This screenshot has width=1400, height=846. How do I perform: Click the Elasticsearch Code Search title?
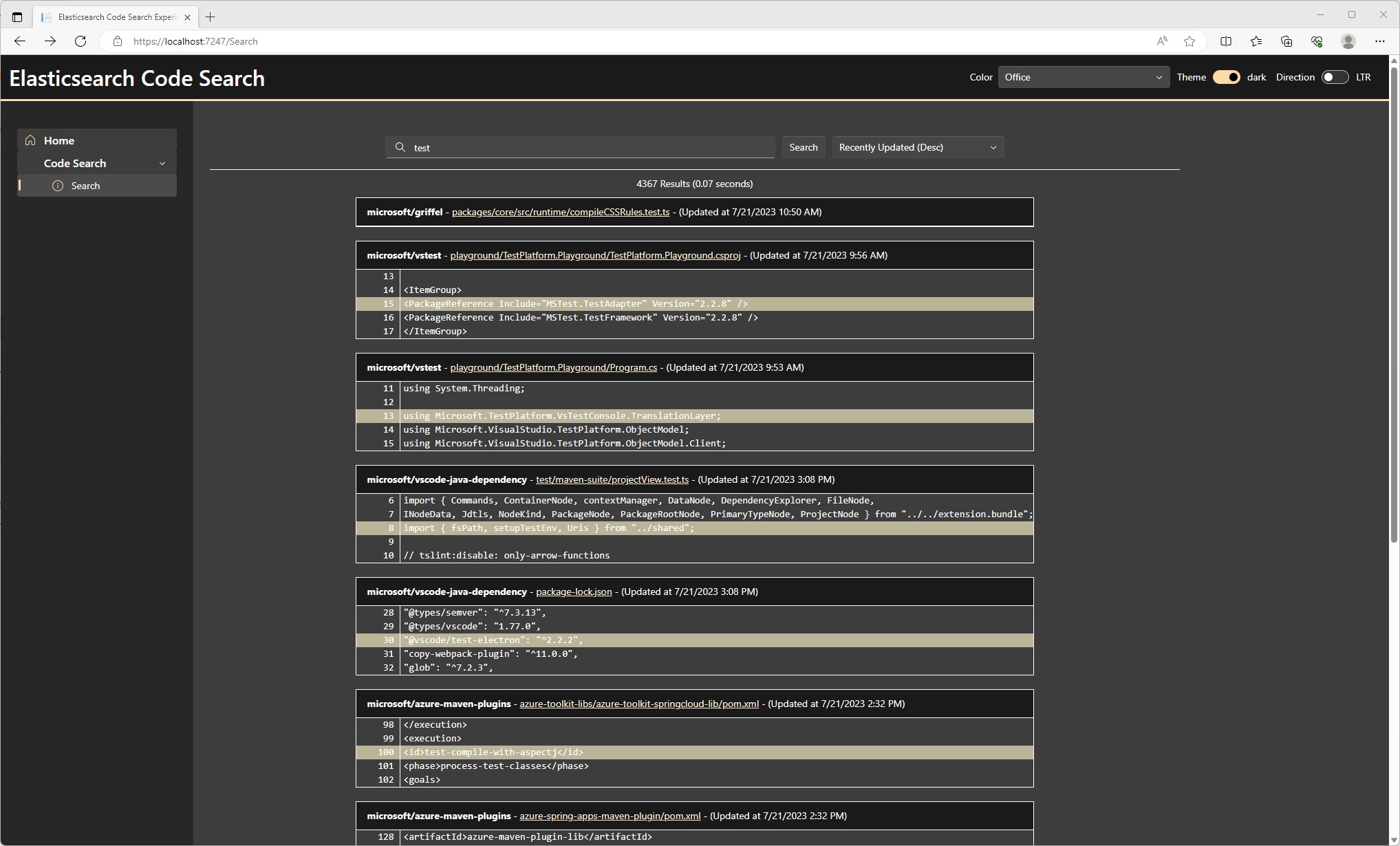tap(137, 78)
